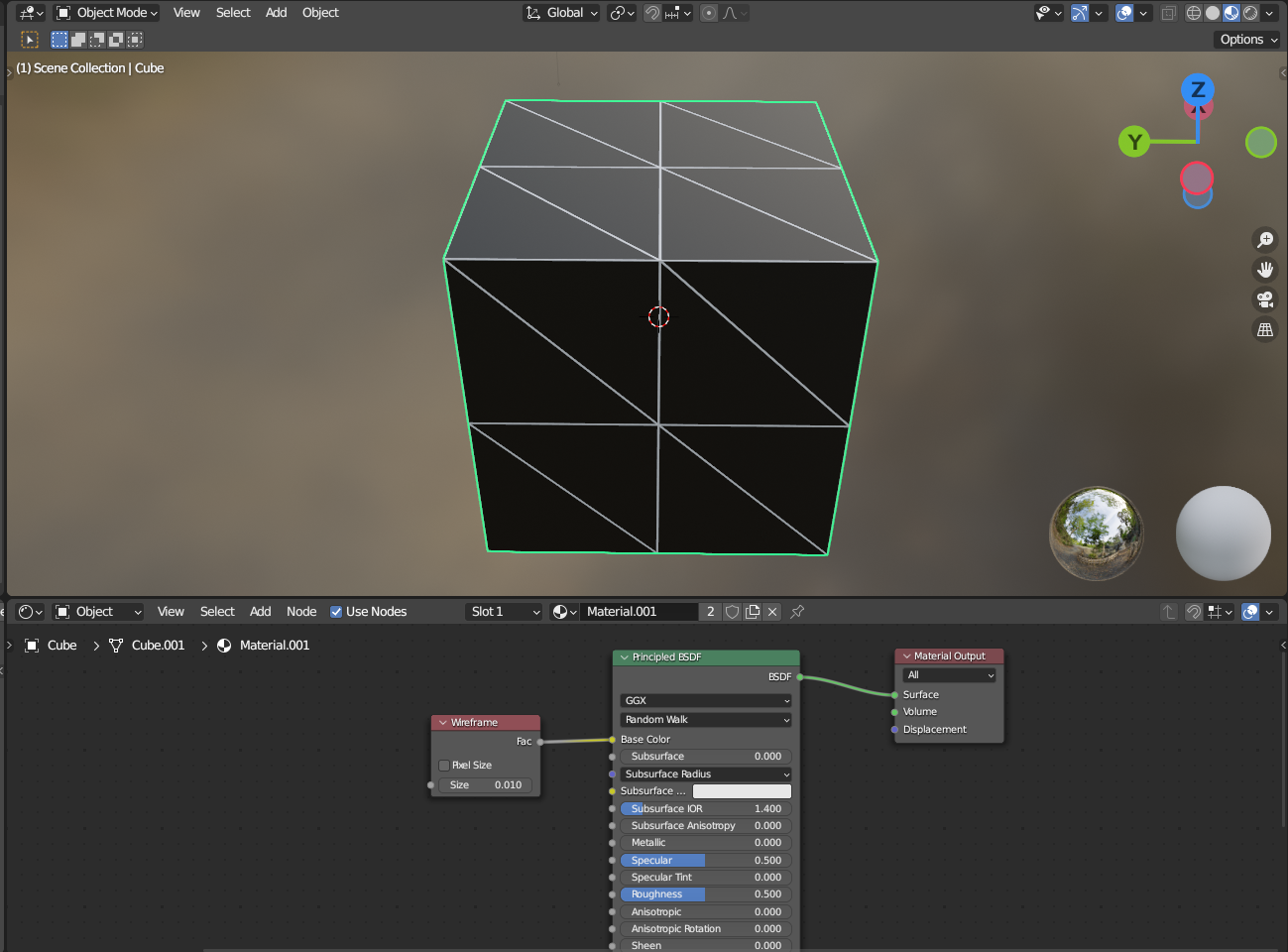Click the tweak select tool icon
Viewport: 1288px width, 952px height.
click(x=30, y=40)
